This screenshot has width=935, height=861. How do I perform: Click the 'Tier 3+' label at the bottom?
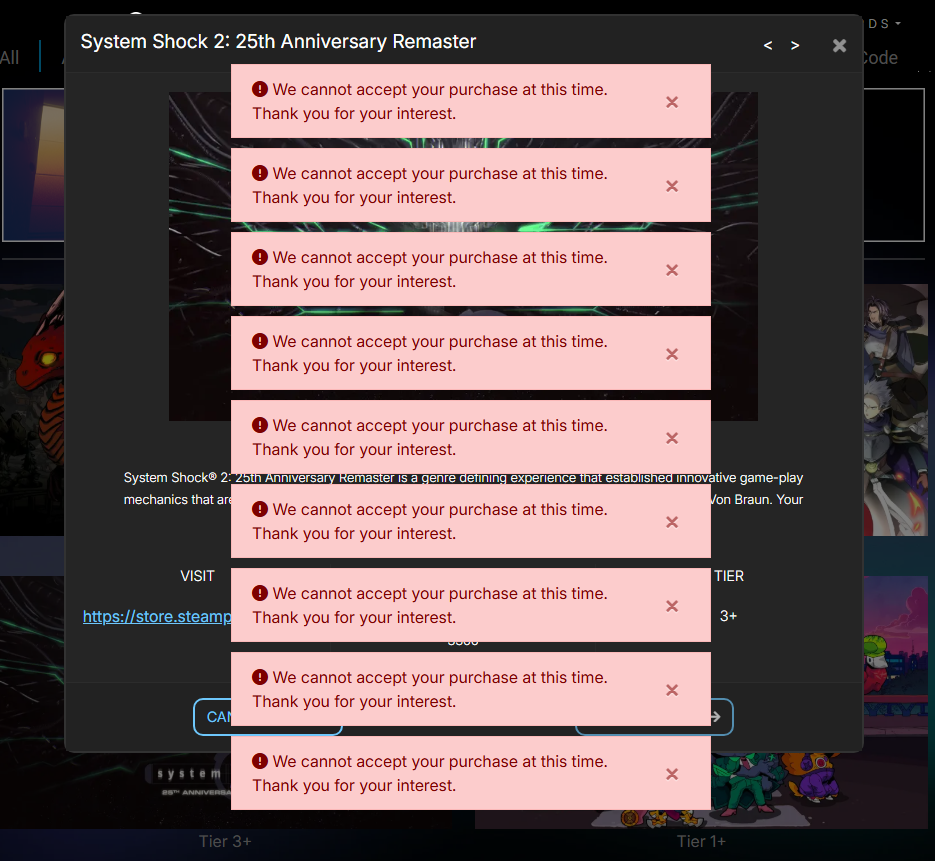[225, 841]
